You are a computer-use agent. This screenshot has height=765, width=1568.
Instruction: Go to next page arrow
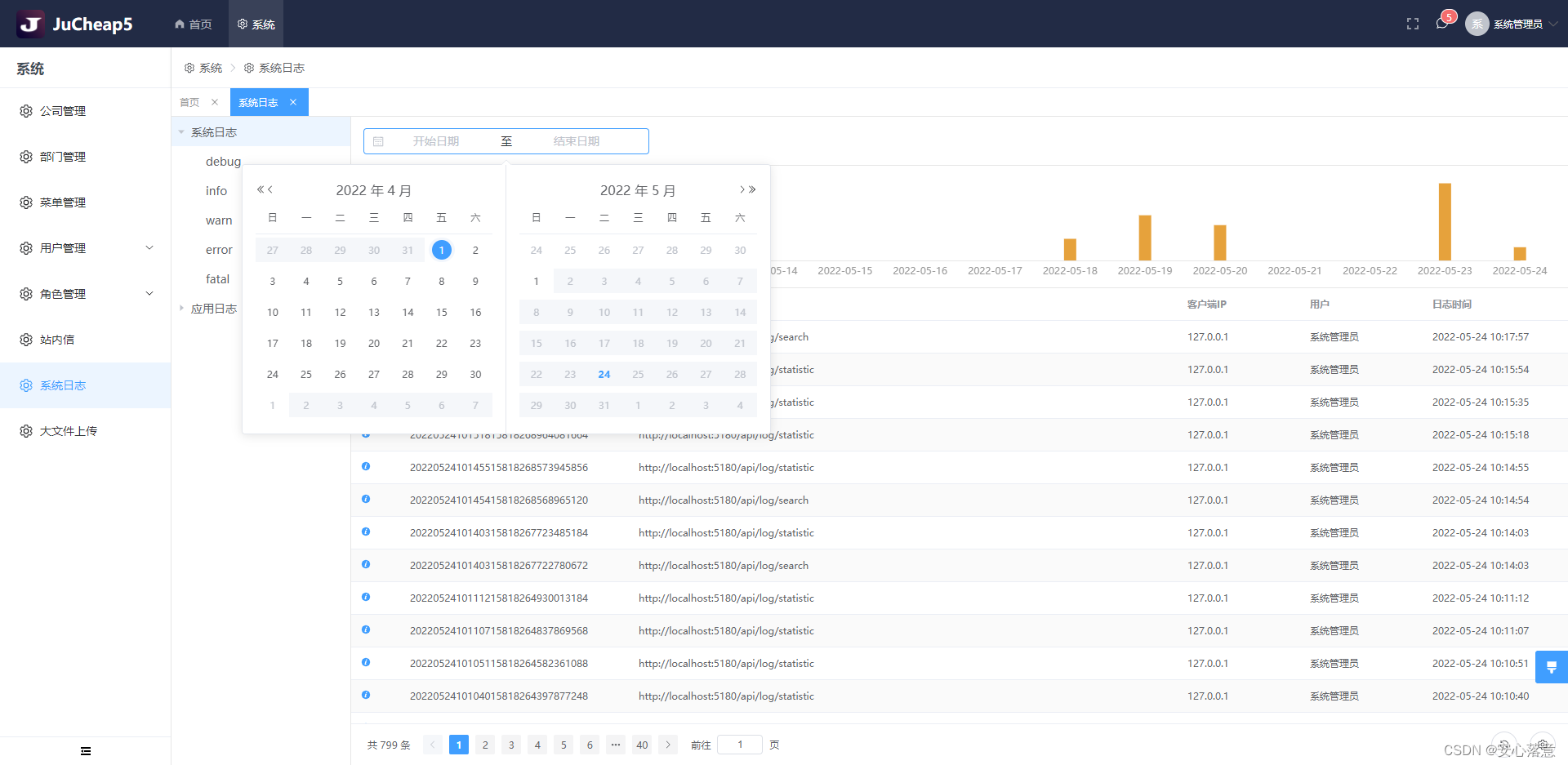click(668, 745)
